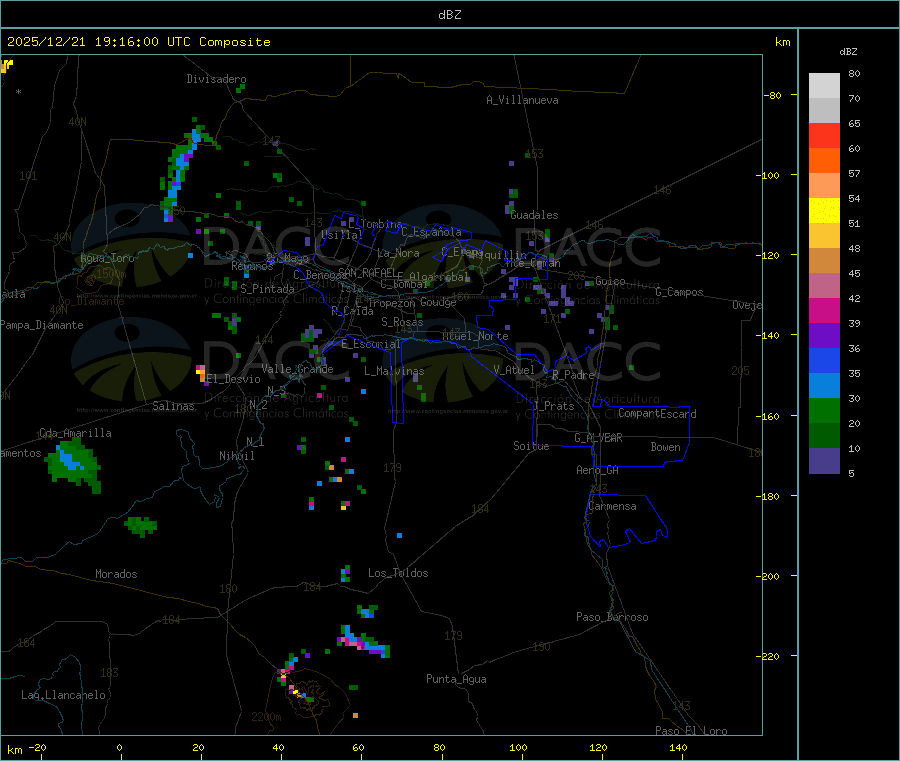Click the CompartEscard label

pyautogui.click(x=657, y=414)
